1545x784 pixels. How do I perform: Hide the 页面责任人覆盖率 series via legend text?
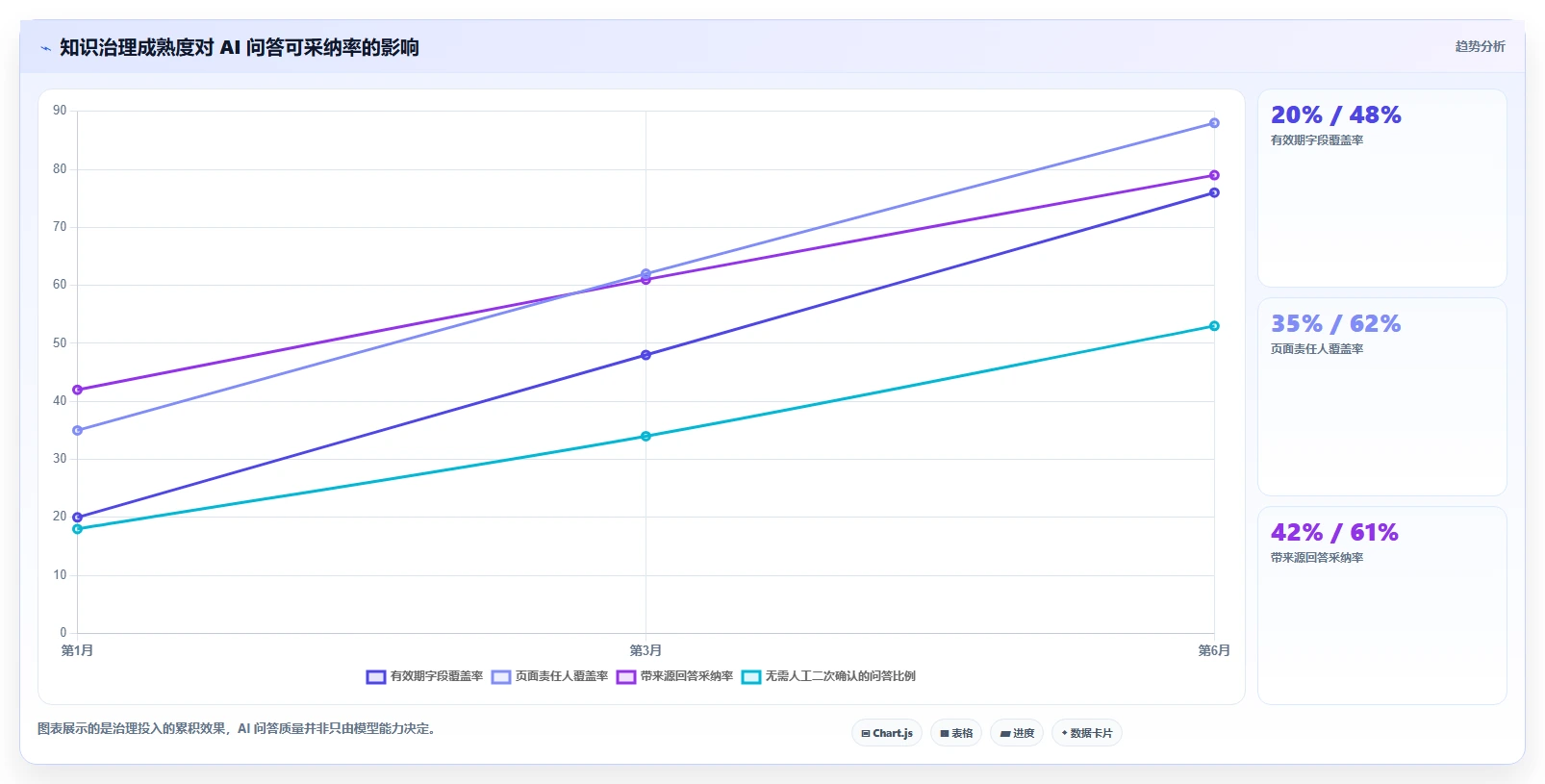pyautogui.click(x=562, y=676)
